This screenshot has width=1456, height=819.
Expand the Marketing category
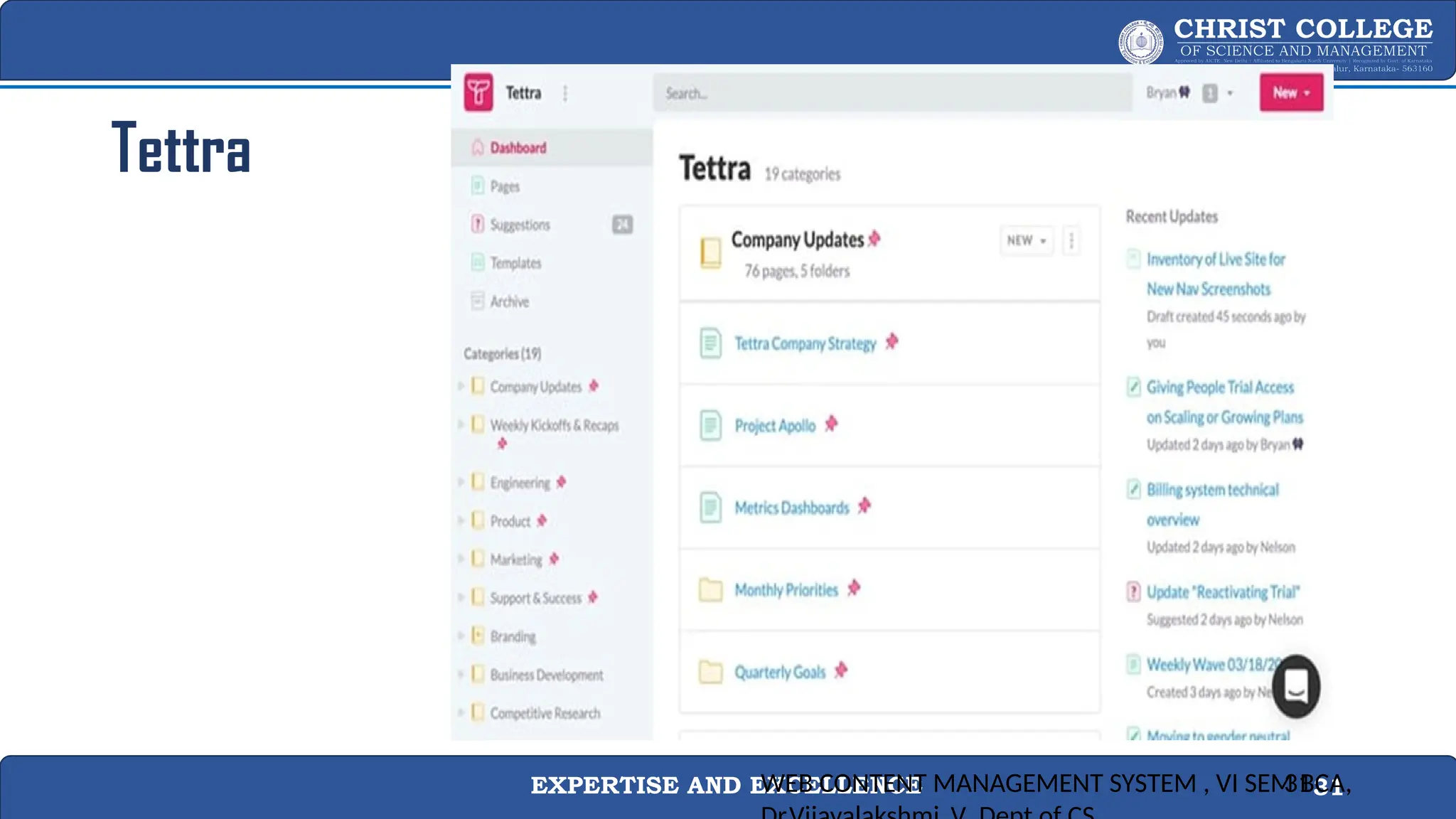[x=461, y=559]
